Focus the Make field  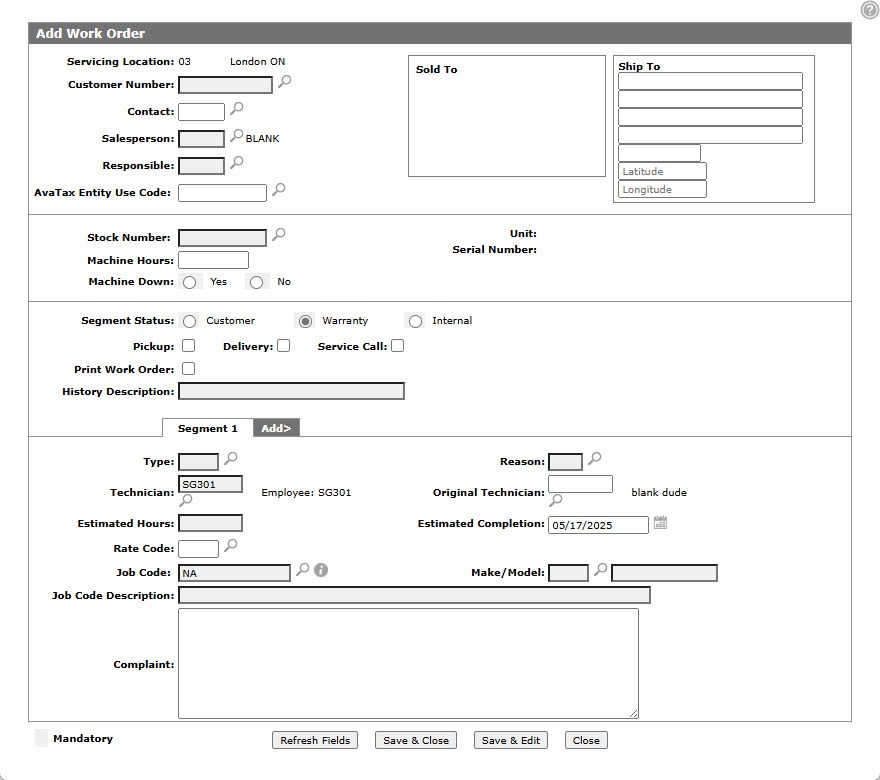coord(569,573)
